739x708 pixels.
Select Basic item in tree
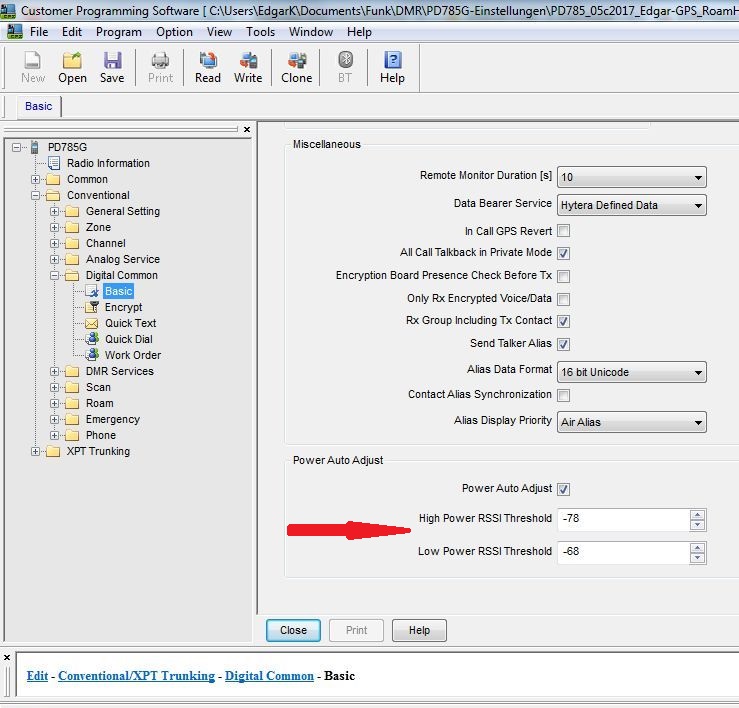(118, 291)
